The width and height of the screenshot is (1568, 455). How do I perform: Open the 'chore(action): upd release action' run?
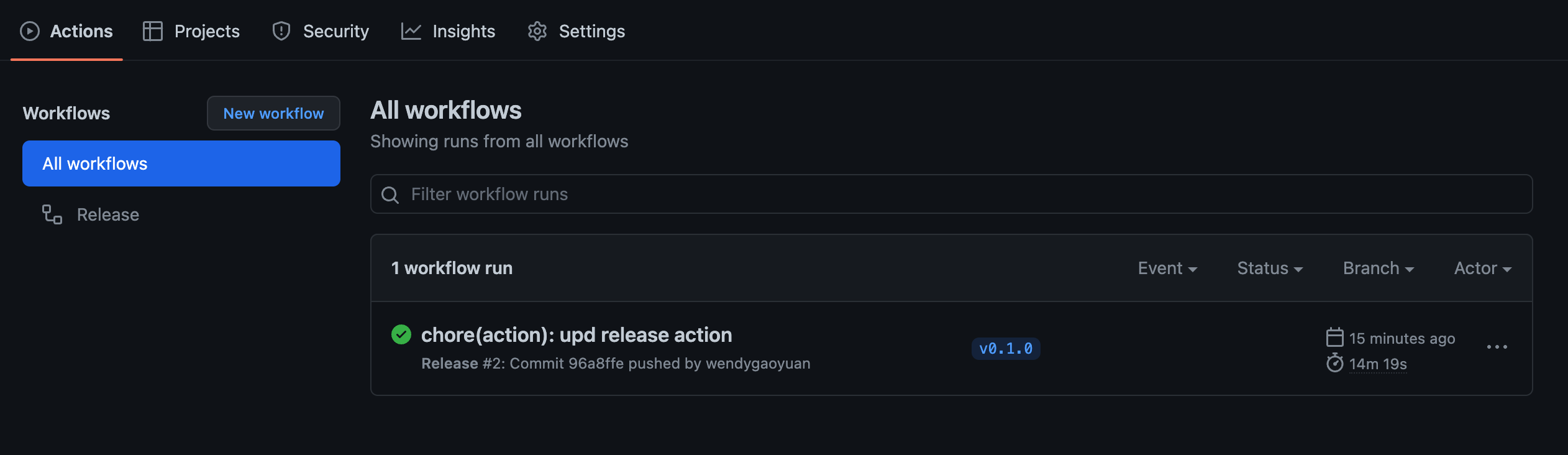pyautogui.click(x=576, y=335)
